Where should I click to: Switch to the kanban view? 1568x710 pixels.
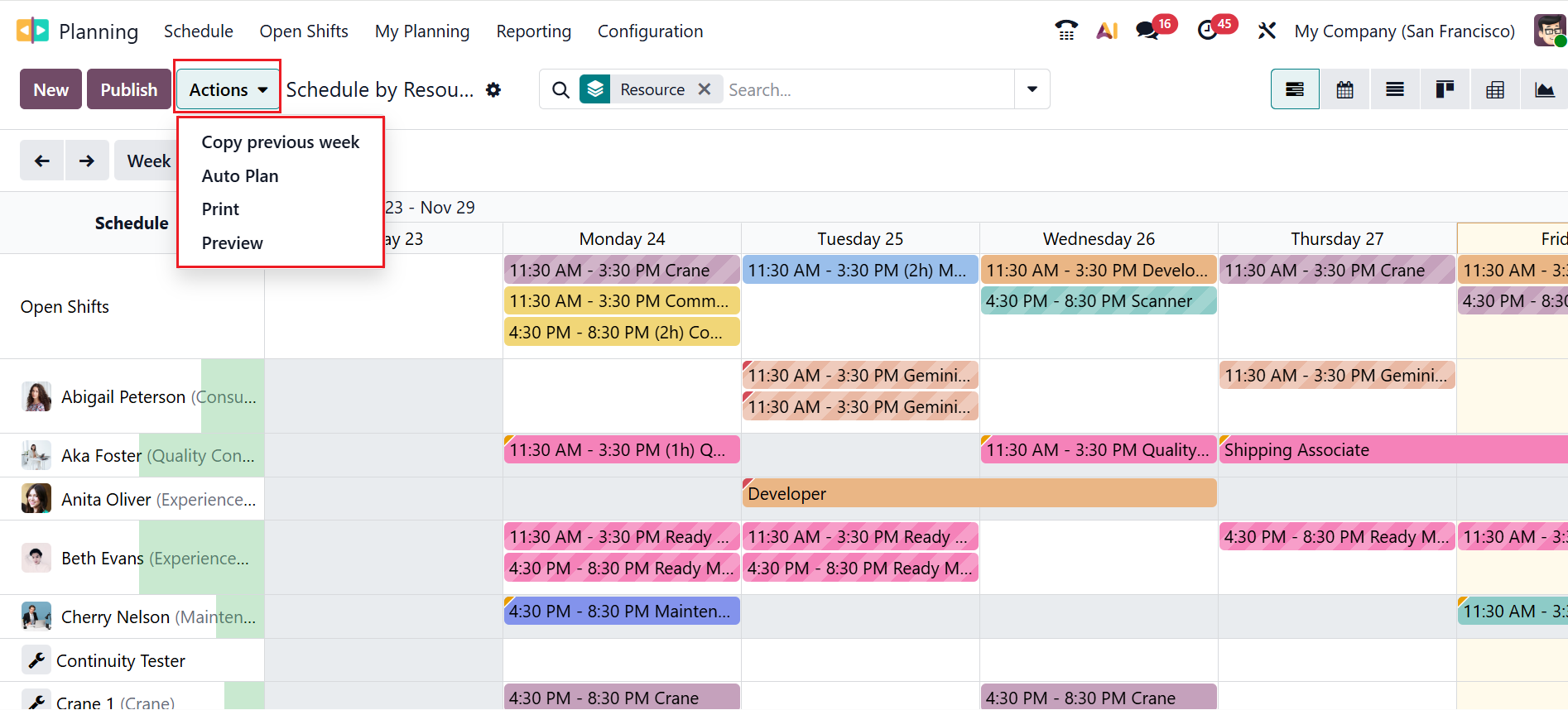pos(1445,89)
